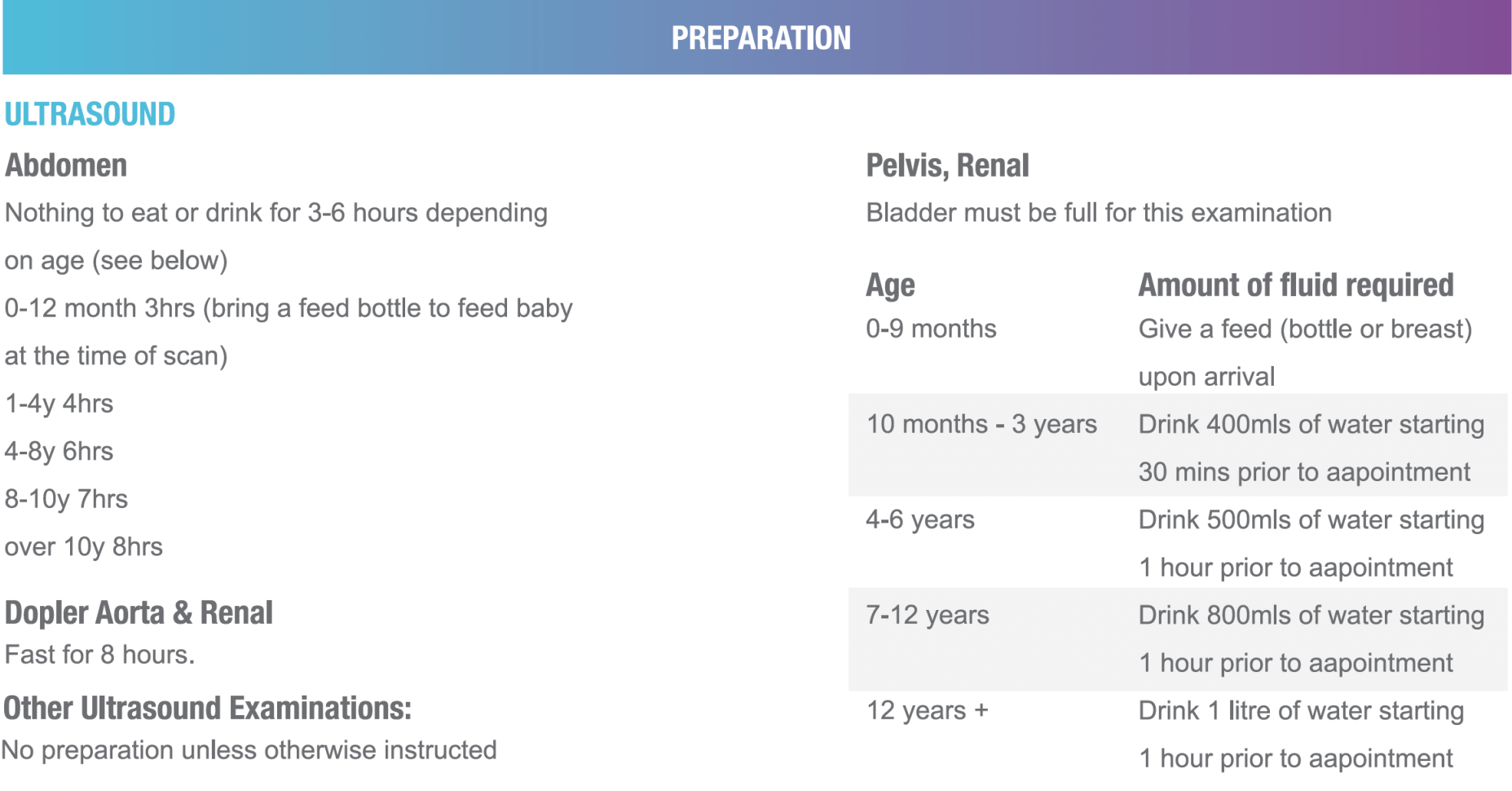
Task: Click the Other Ultrasound Examinations heading
Action: (x=208, y=708)
